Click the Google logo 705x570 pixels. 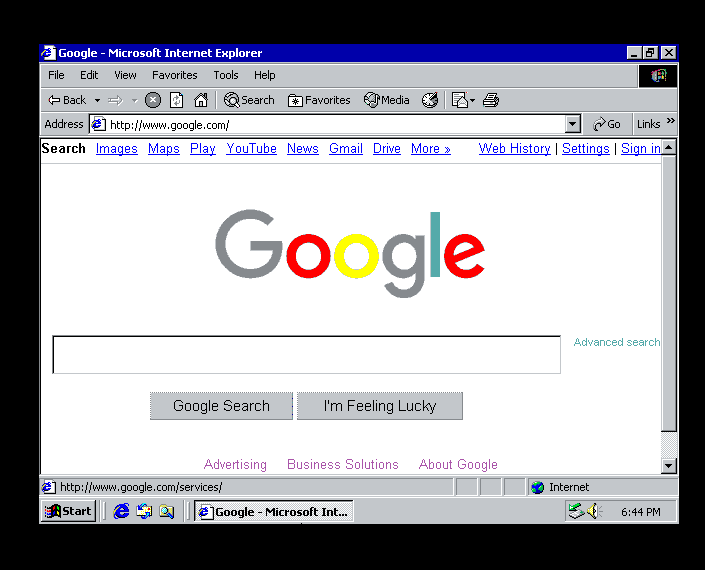[350, 253]
